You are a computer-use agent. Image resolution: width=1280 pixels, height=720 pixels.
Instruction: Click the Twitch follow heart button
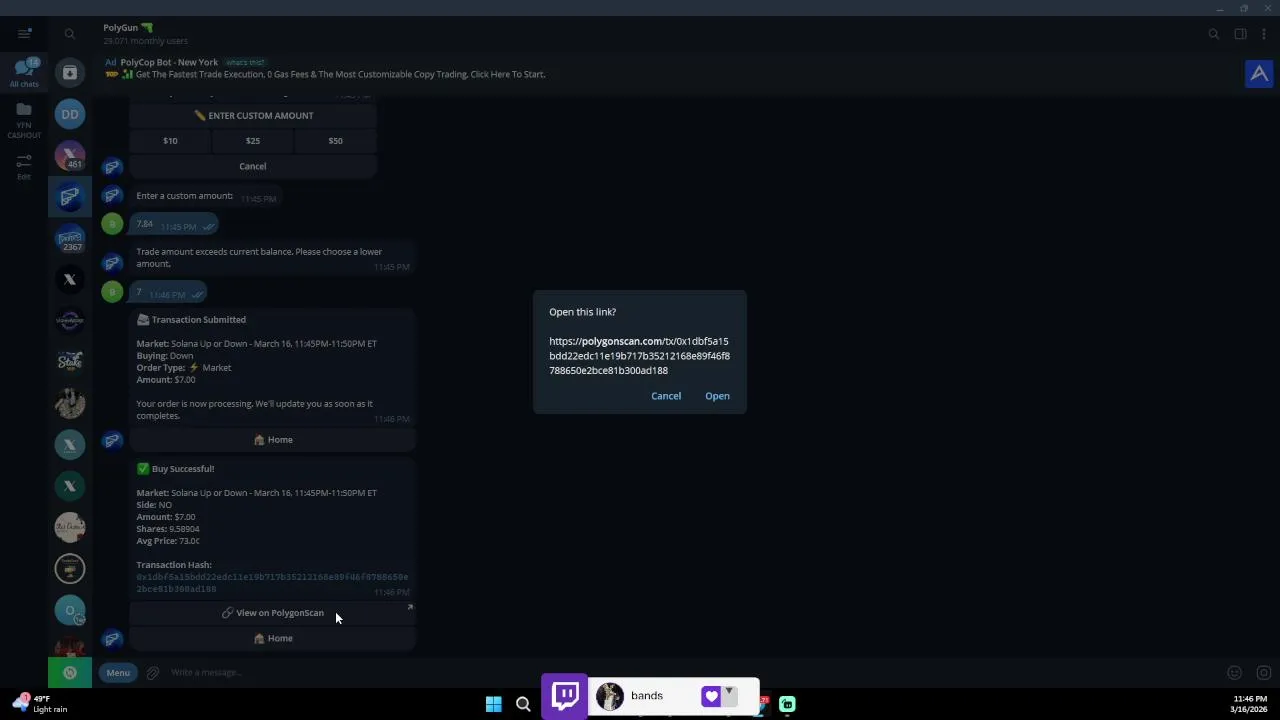[711, 696]
